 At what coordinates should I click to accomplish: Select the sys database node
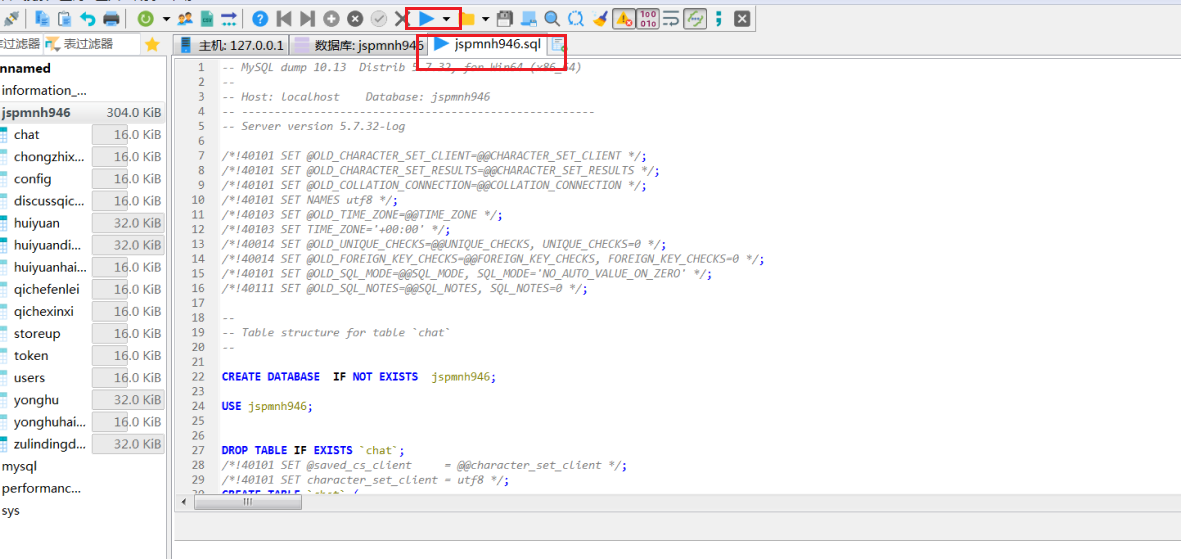click(11, 510)
